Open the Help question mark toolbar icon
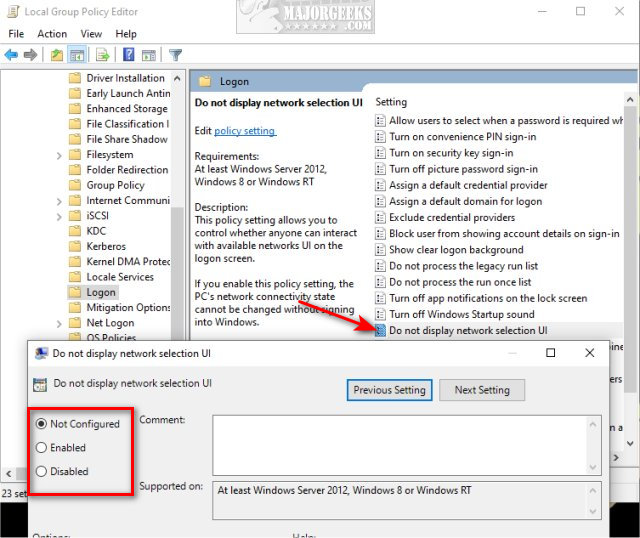Image resolution: width=640 pixels, height=538 pixels. pos(129,54)
